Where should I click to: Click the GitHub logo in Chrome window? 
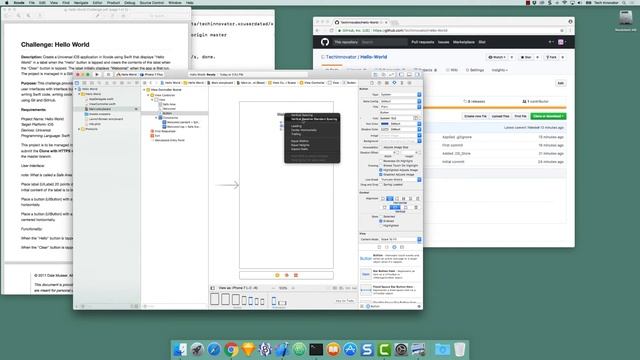pyautogui.click(x=325, y=42)
